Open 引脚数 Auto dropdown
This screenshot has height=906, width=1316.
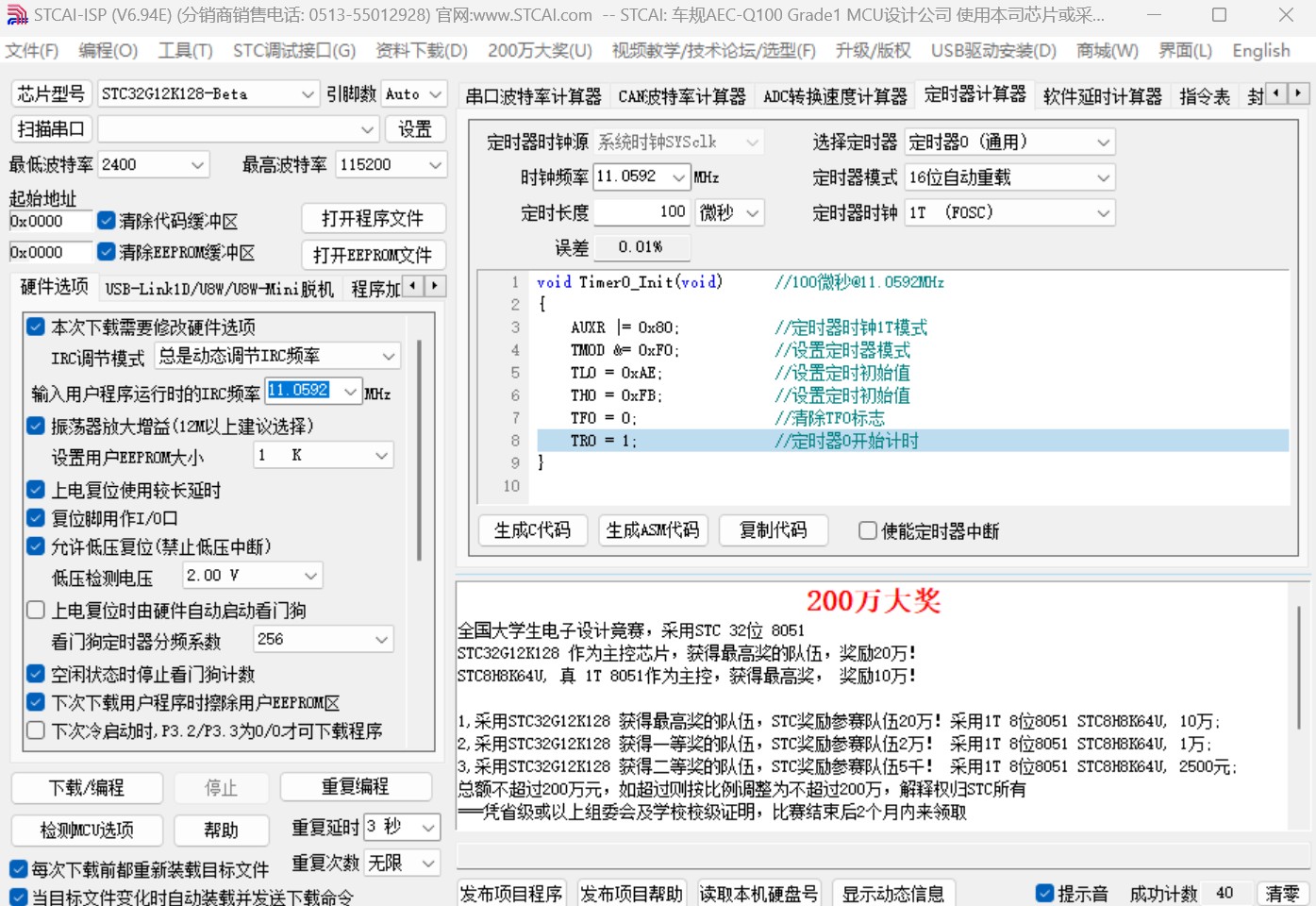(x=413, y=93)
